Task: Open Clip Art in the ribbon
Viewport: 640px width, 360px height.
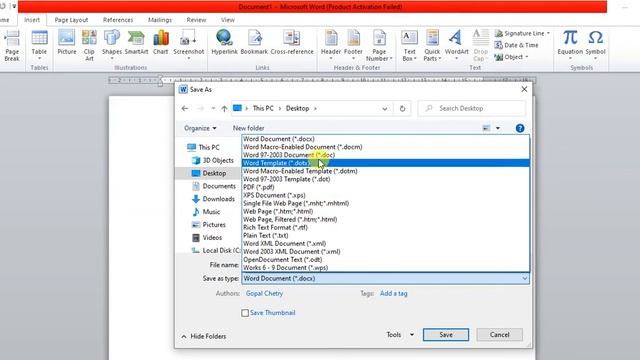Action: pos(89,46)
